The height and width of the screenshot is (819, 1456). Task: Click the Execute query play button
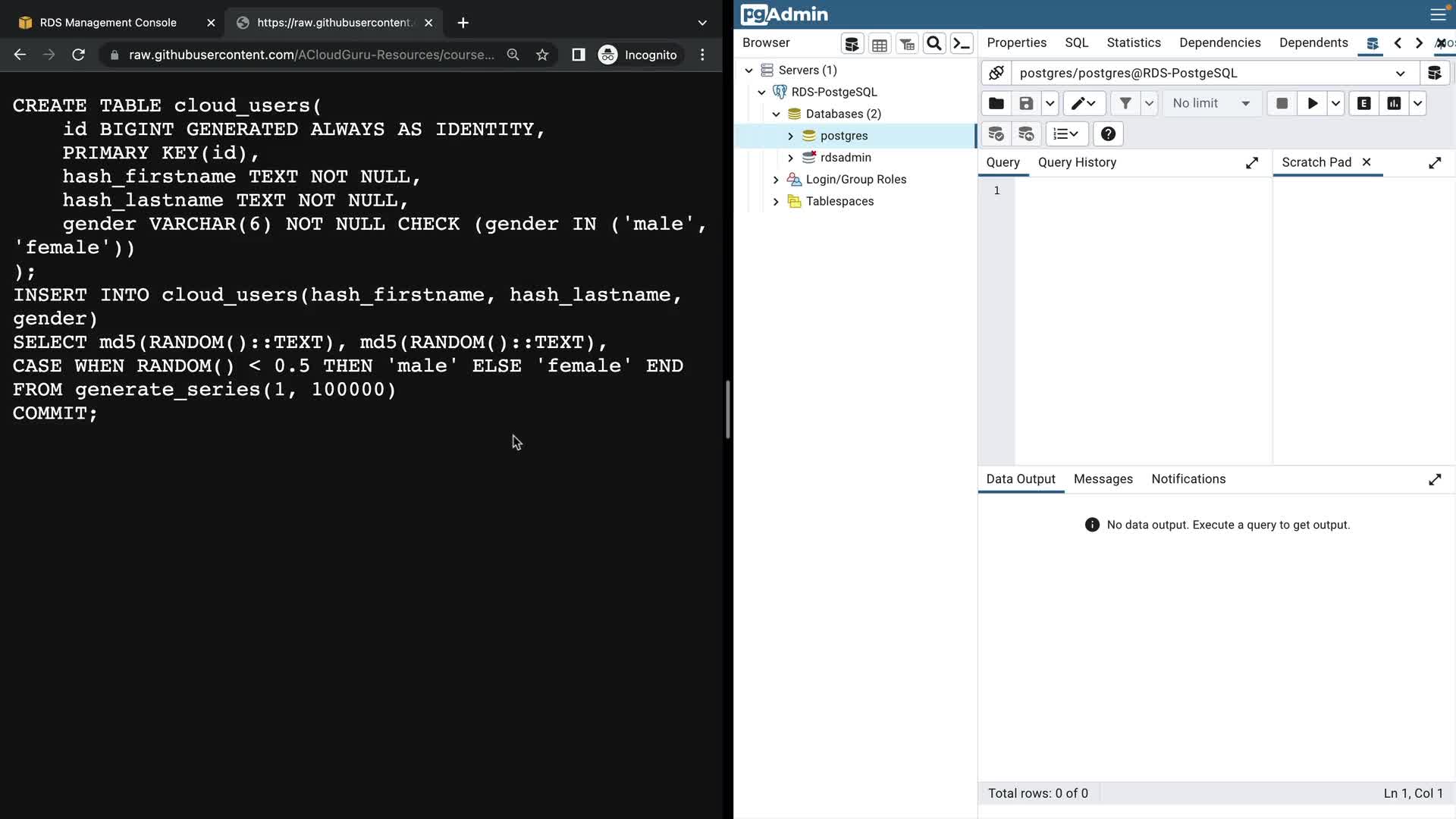(1312, 104)
